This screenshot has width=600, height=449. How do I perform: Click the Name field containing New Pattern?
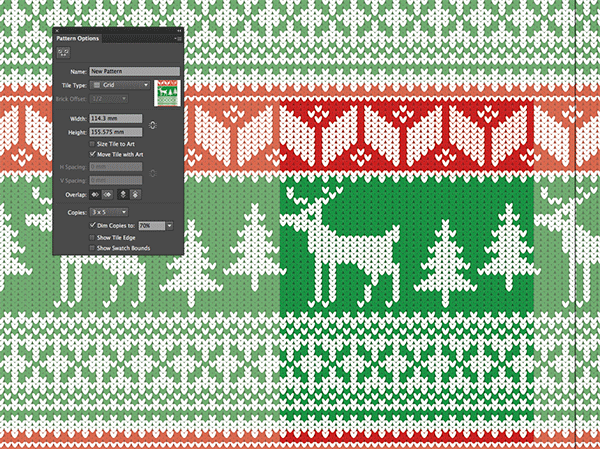coord(135,71)
